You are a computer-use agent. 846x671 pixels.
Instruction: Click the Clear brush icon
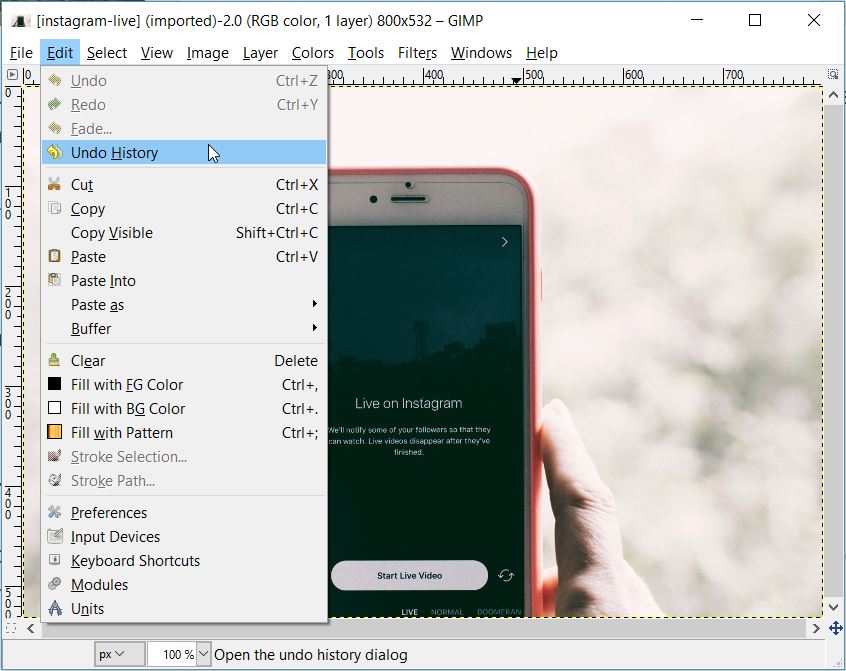point(54,360)
